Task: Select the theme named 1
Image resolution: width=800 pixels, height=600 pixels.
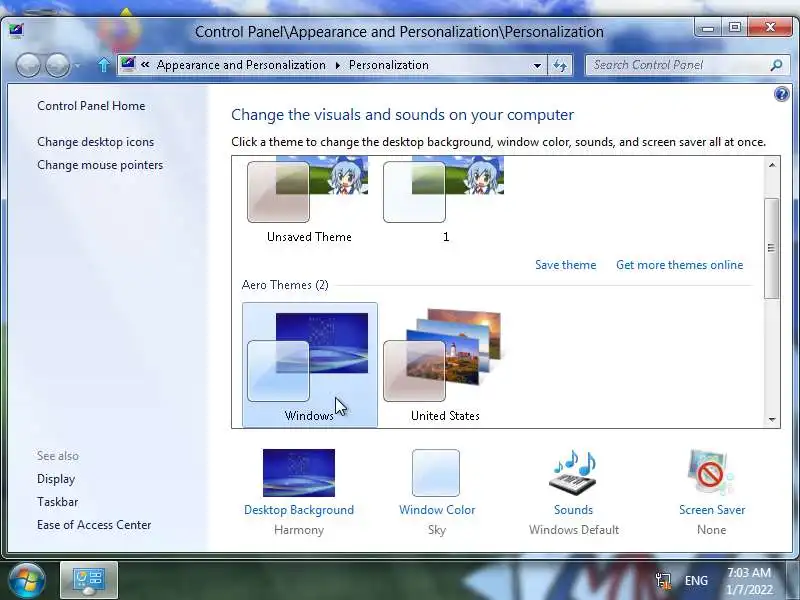Action: 445,200
